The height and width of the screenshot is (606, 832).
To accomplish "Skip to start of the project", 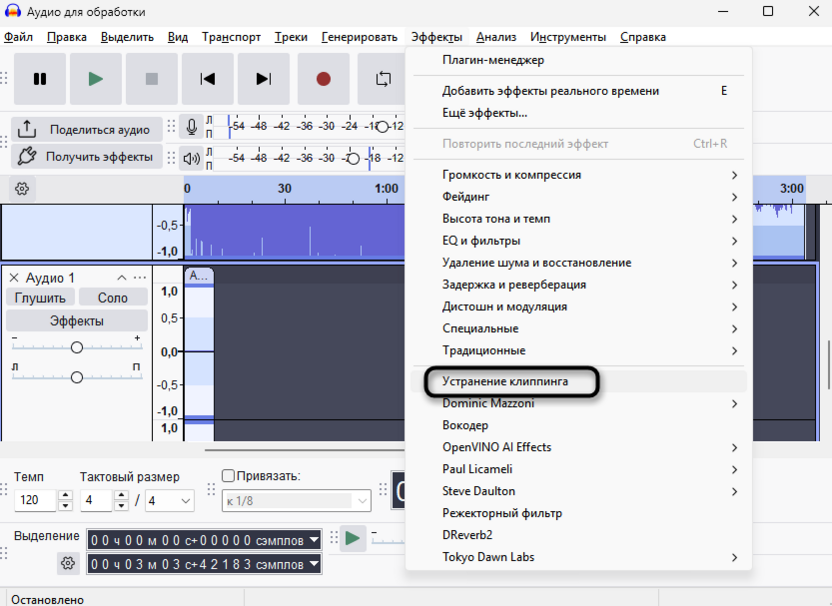I will tap(207, 79).
